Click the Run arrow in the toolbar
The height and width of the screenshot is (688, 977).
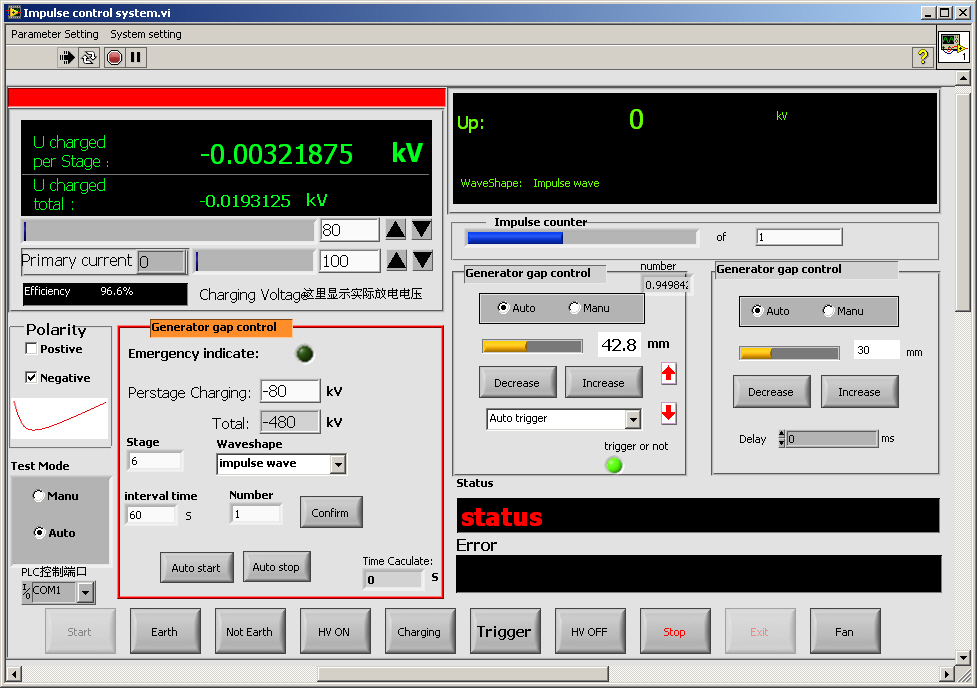click(67, 58)
